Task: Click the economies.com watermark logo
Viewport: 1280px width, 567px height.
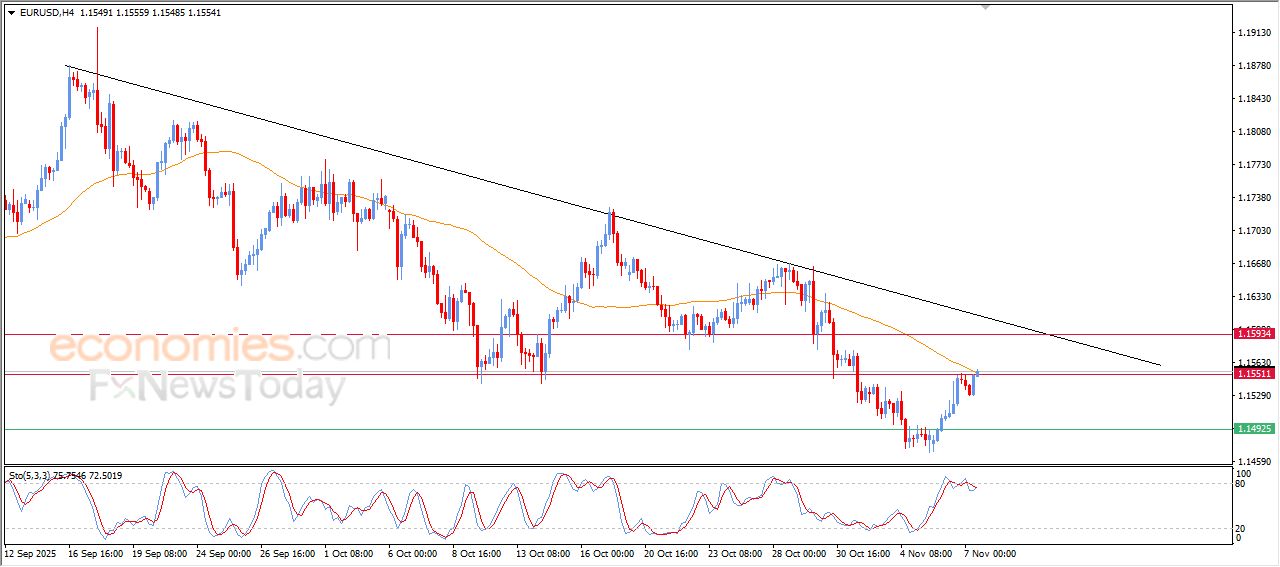Action: (220, 346)
